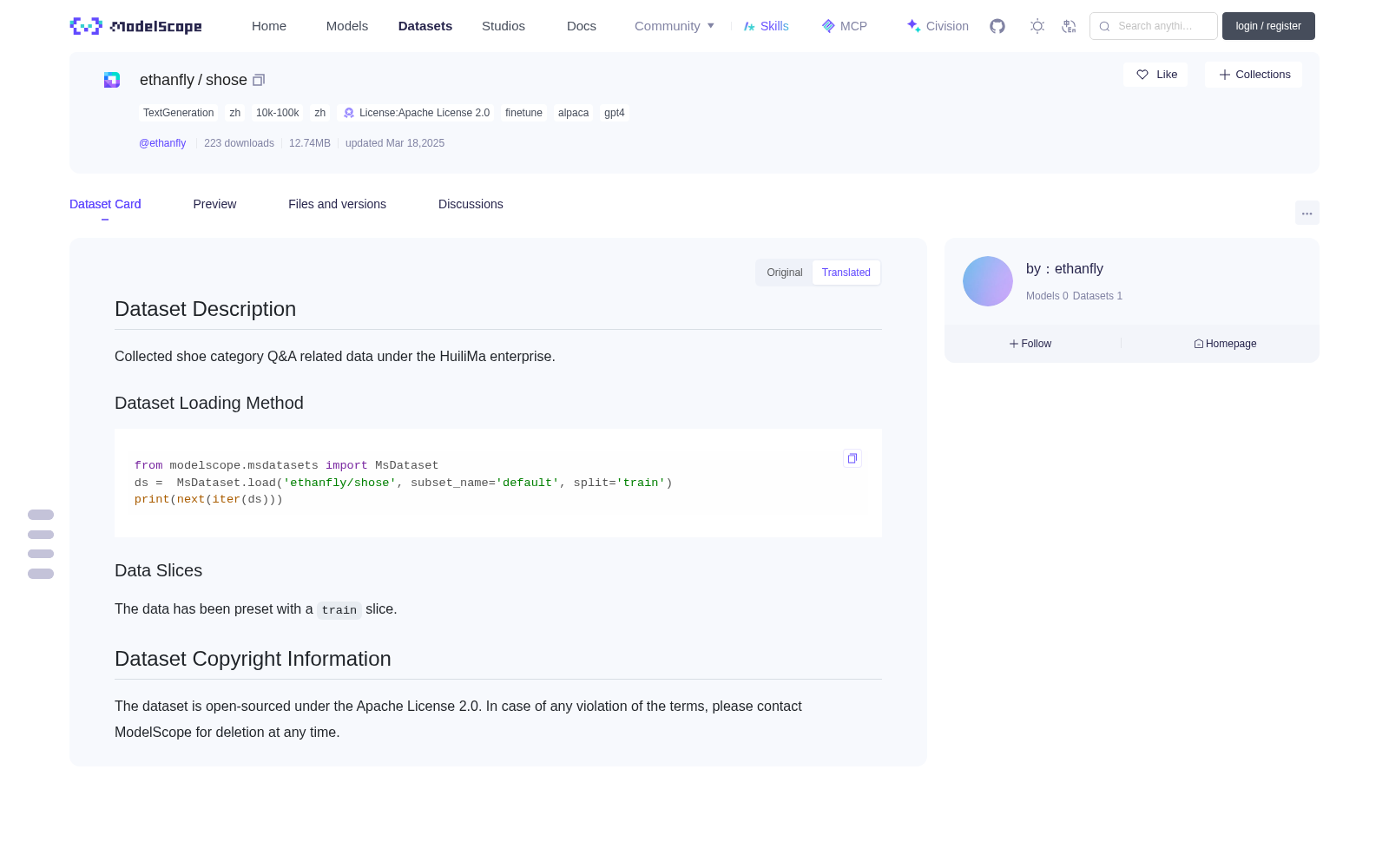Like the shose dataset
Viewport: 1389px width, 868px height.
(x=1155, y=75)
